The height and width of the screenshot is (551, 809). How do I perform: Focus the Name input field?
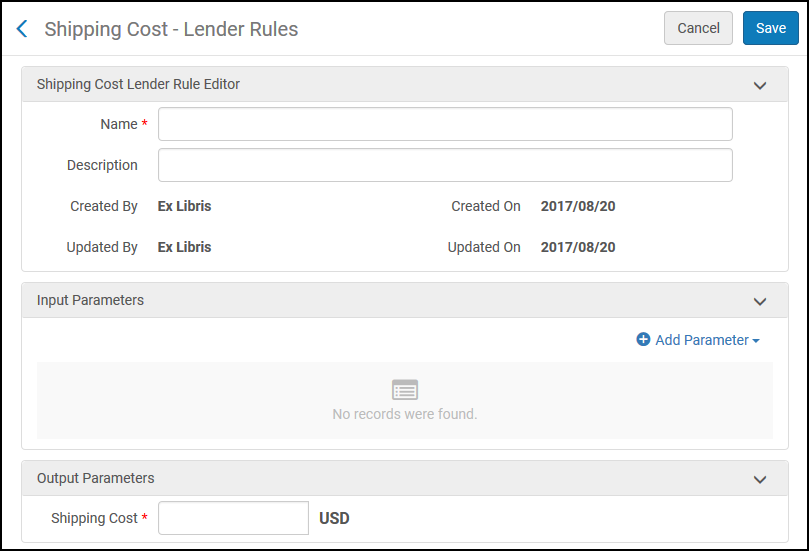[445, 124]
